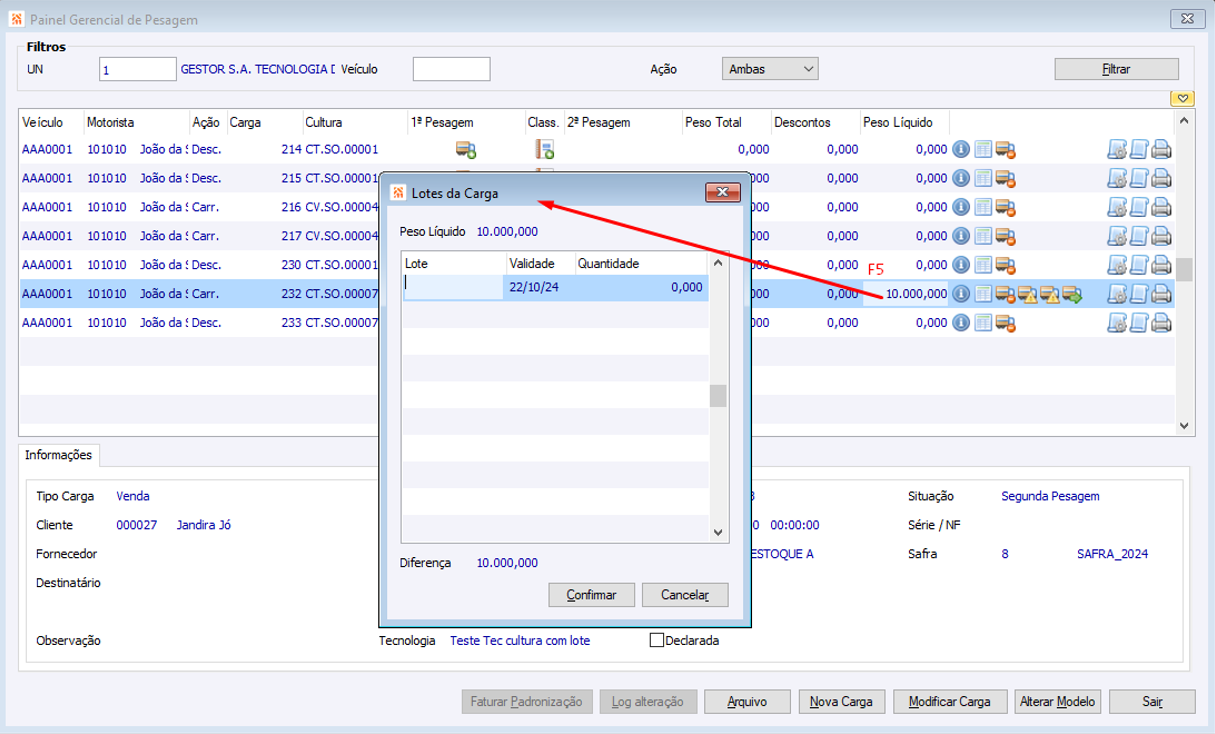1215x734 pixels.
Task: Click printer icon in carga 232 row
Action: 1161,295
